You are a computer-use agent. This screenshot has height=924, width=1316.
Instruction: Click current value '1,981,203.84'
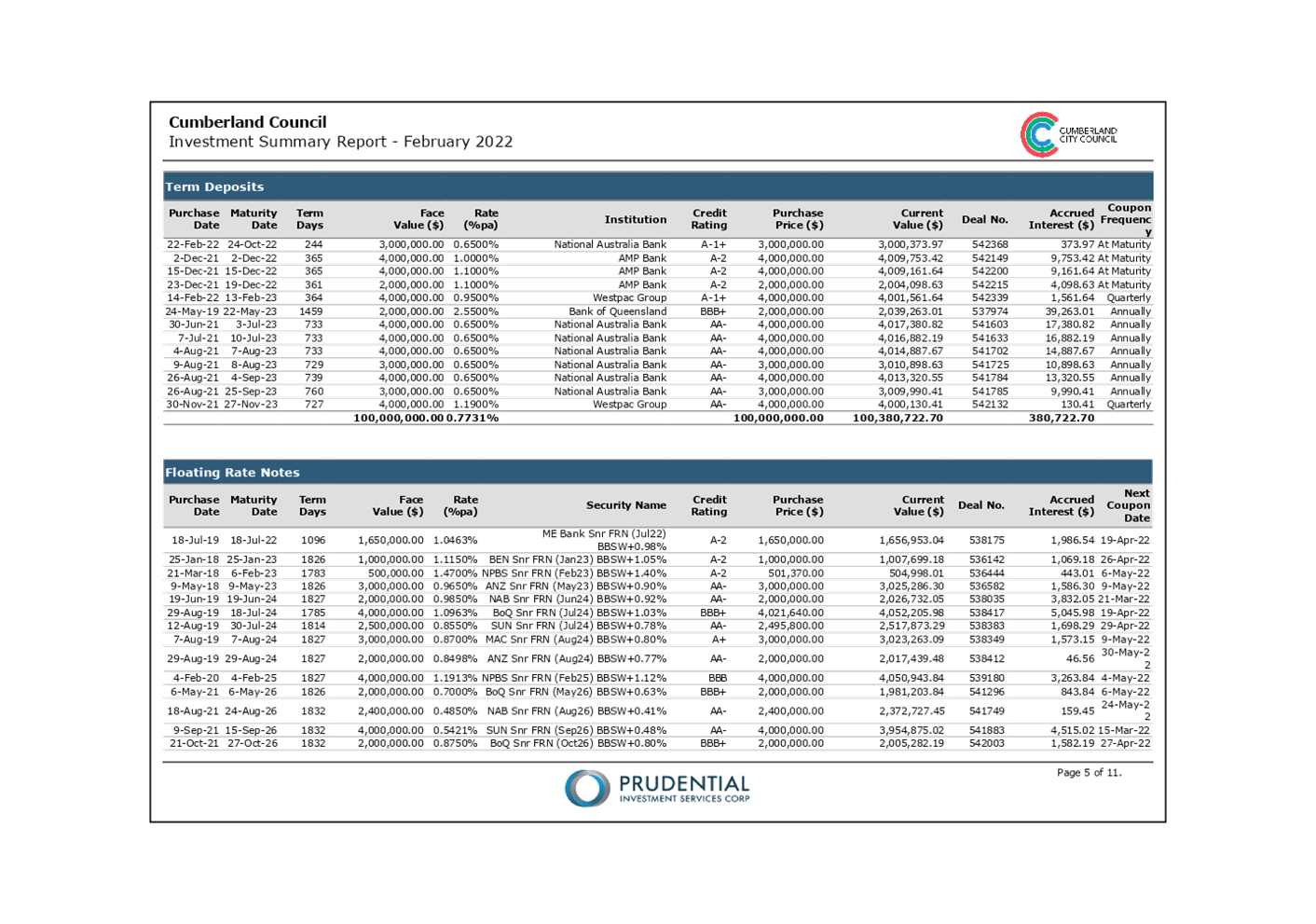[911, 692]
